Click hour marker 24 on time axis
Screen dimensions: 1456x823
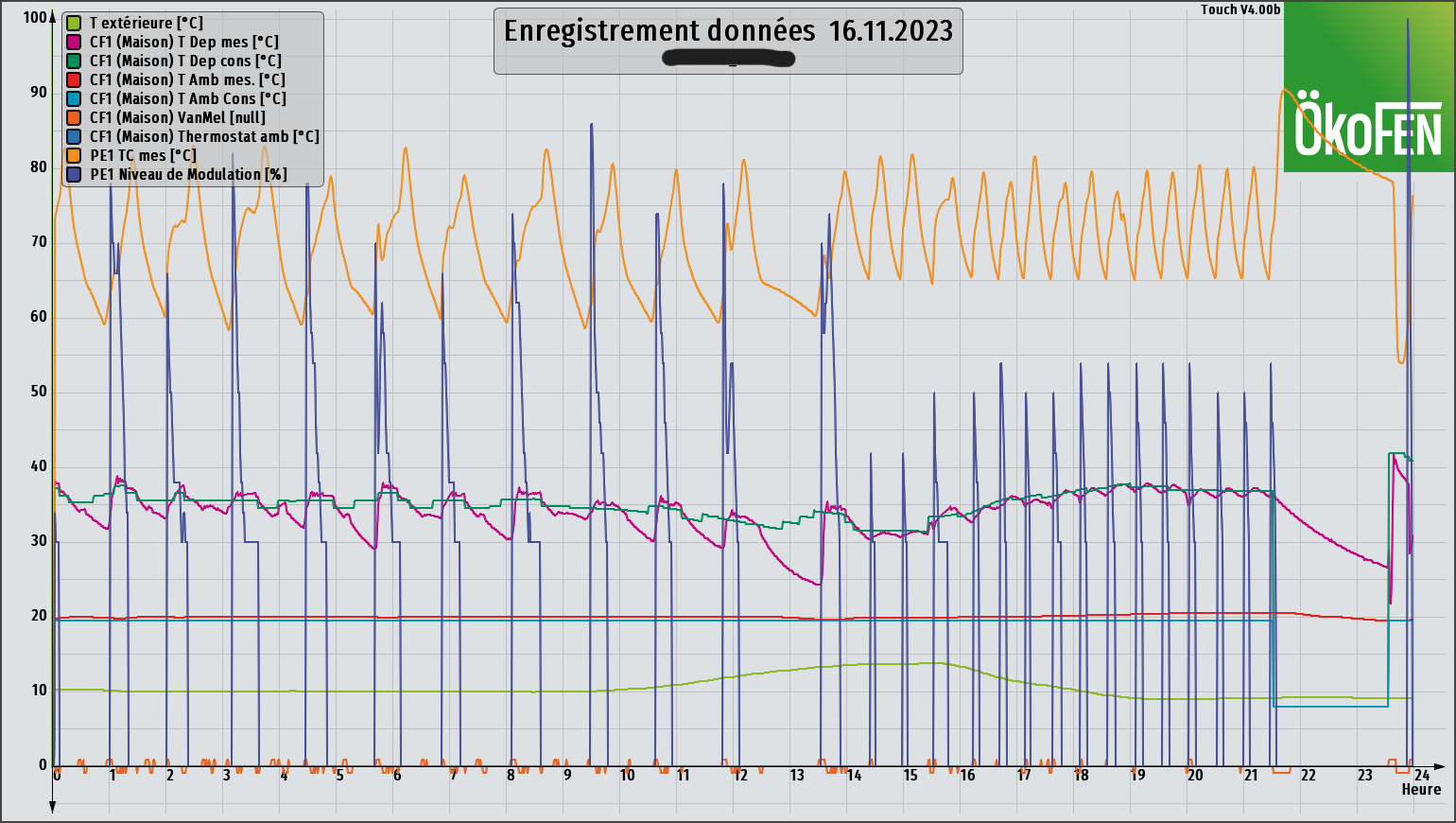point(1422,775)
